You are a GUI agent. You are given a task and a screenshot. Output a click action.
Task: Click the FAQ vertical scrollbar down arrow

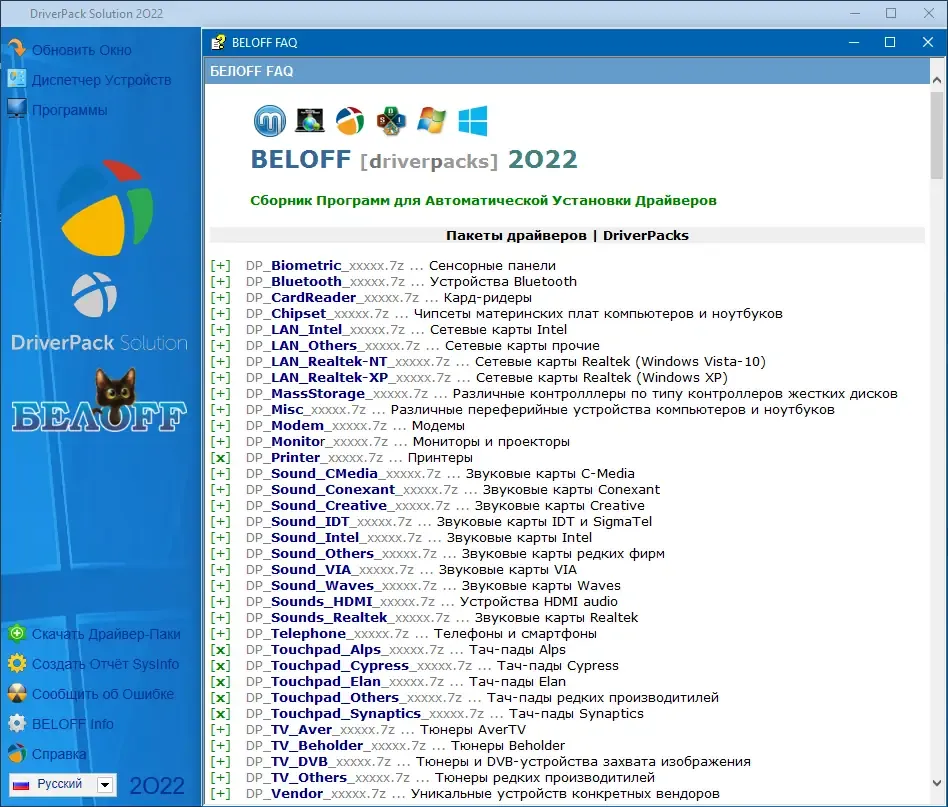[937, 783]
